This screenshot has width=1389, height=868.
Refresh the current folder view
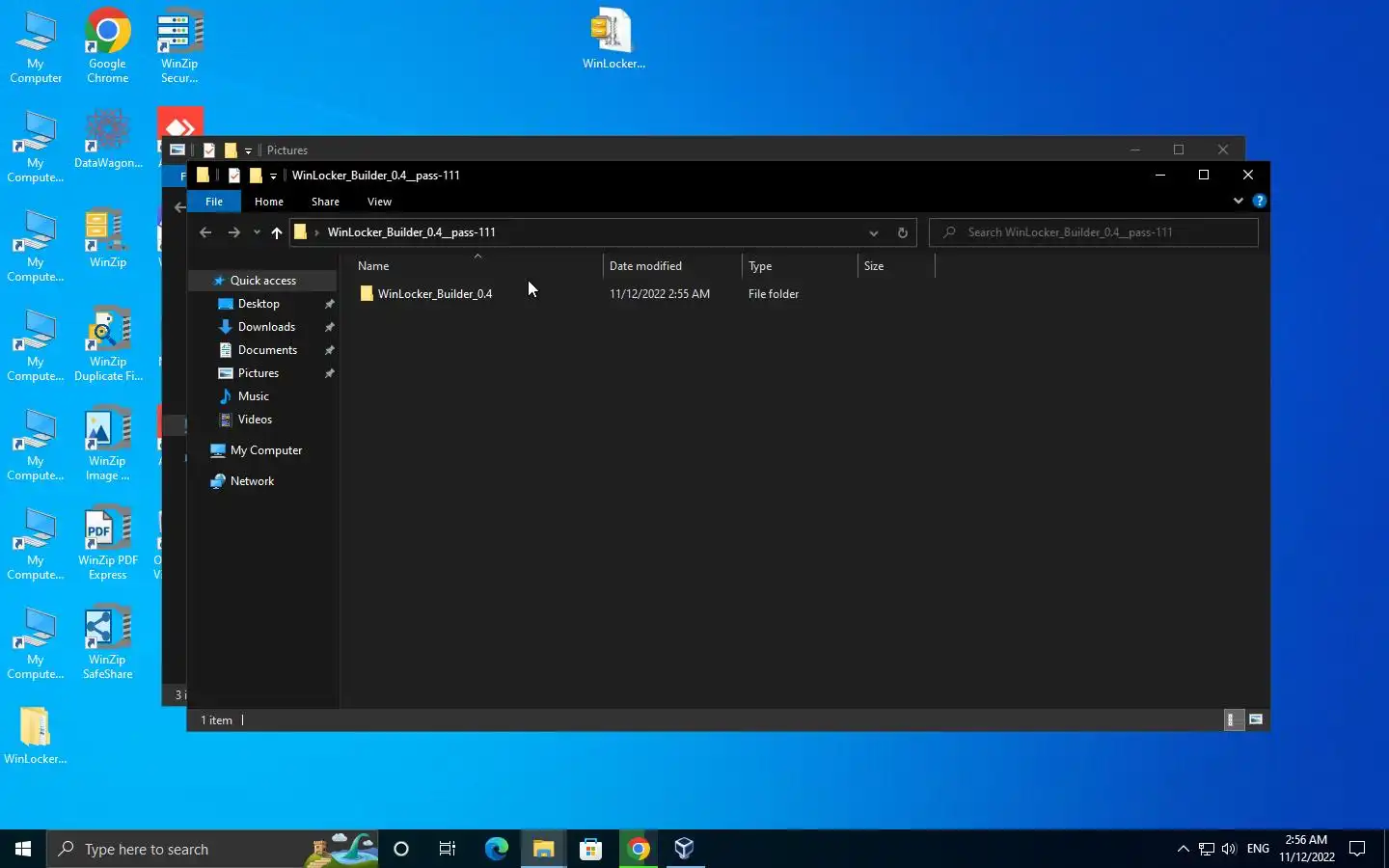pyautogui.click(x=902, y=232)
